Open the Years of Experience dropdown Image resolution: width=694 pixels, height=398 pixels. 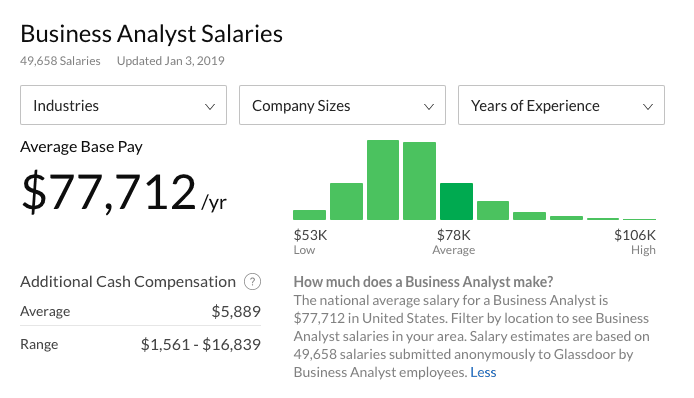[x=561, y=105]
